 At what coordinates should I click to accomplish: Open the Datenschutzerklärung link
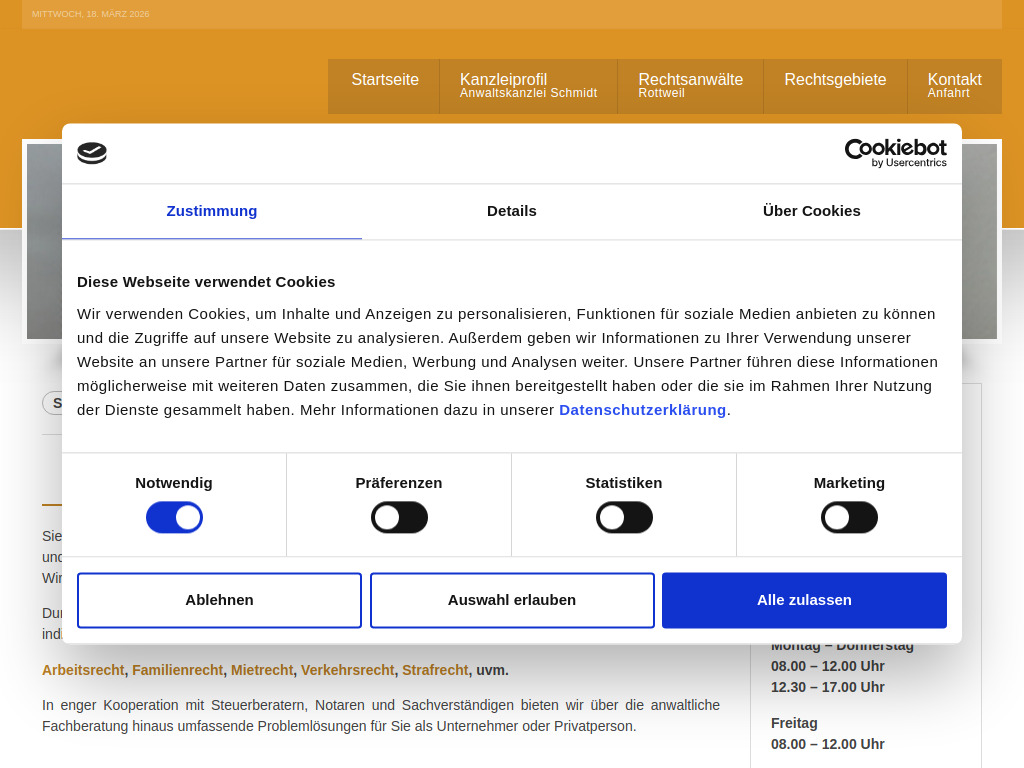(642, 409)
